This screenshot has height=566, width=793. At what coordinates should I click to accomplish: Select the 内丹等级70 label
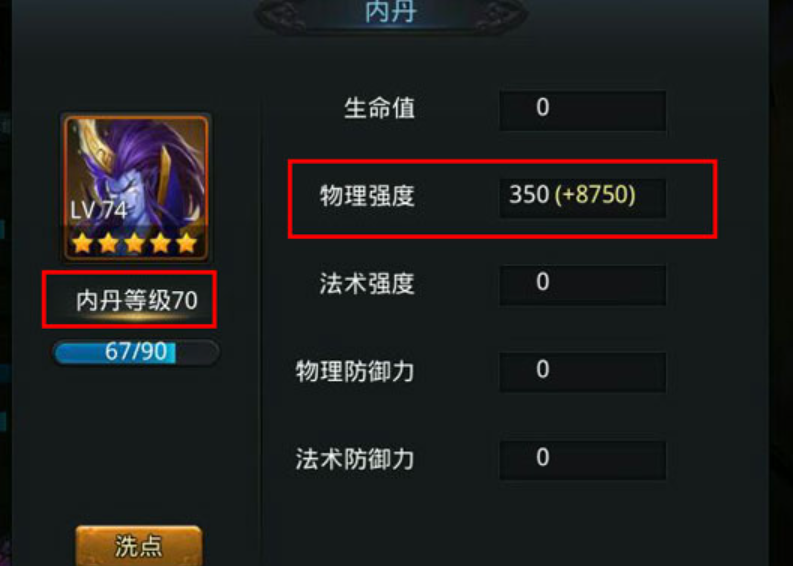(137, 301)
